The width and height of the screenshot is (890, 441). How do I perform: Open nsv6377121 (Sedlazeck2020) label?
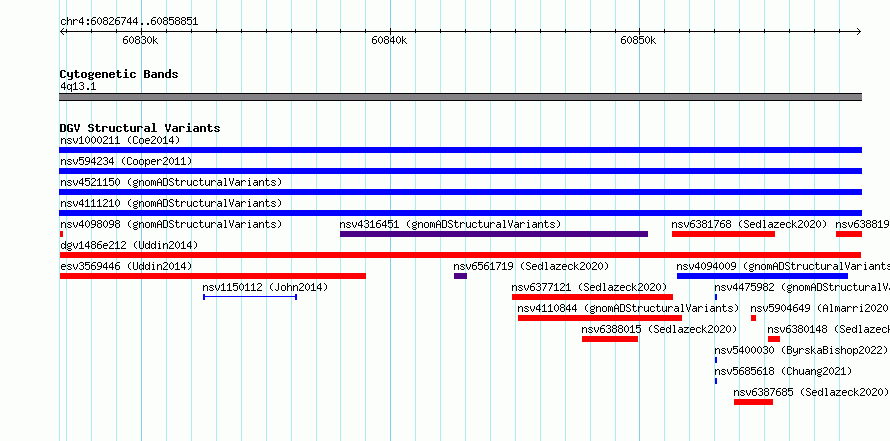(589, 287)
